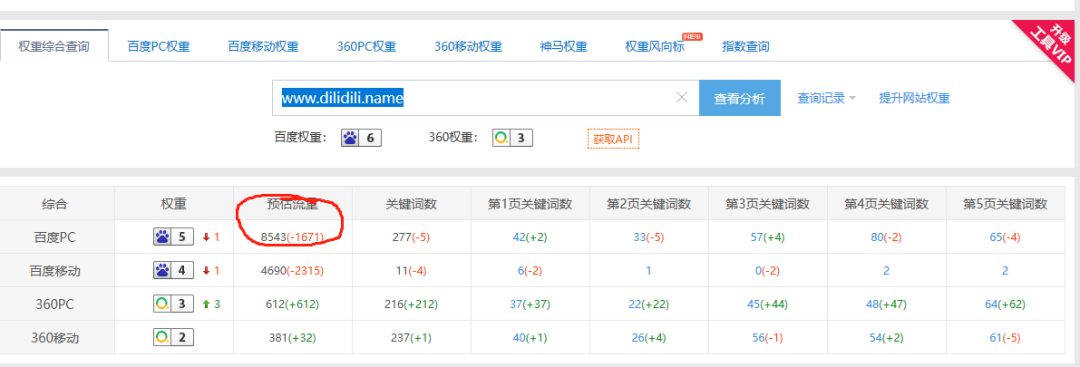Image resolution: width=1080 pixels, height=367 pixels.
Task: Open the 权重风向标 tab
Action: pyautogui.click(x=654, y=47)
